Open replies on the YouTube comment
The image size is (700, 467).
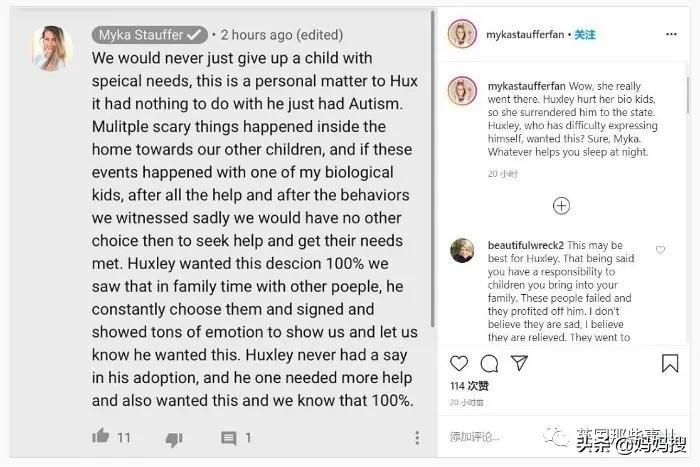point(229,438)
